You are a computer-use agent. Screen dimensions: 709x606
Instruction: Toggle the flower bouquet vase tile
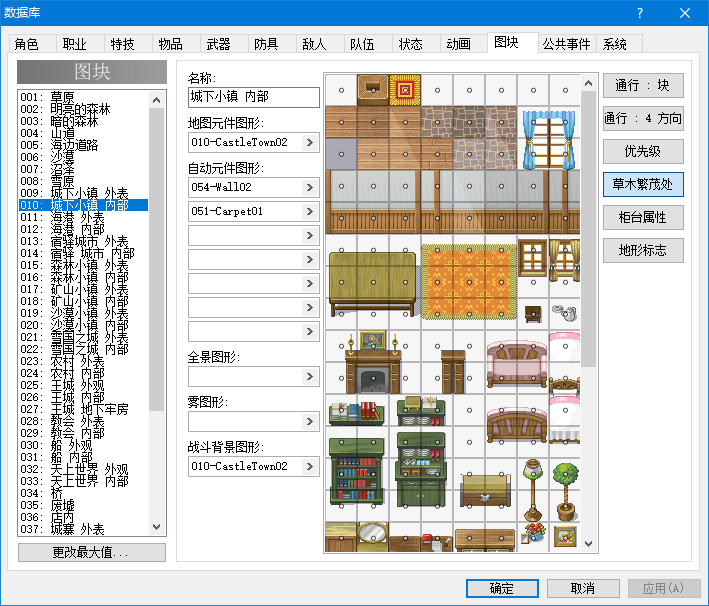(x=533, y=533)
